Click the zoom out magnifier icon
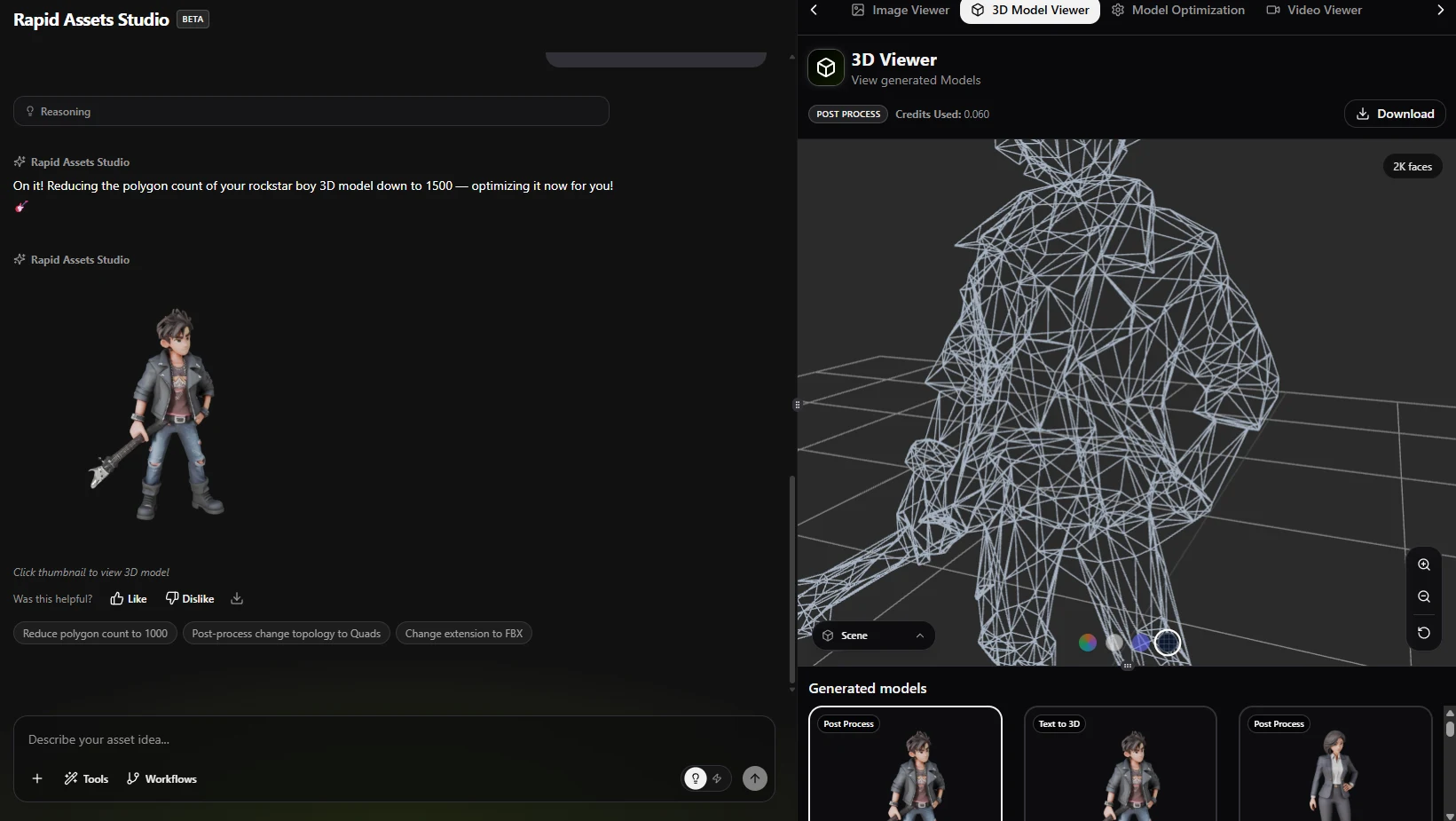The height and width of the screenshot is (821, 1456). pyautogui.click(x=1424, y=596)
